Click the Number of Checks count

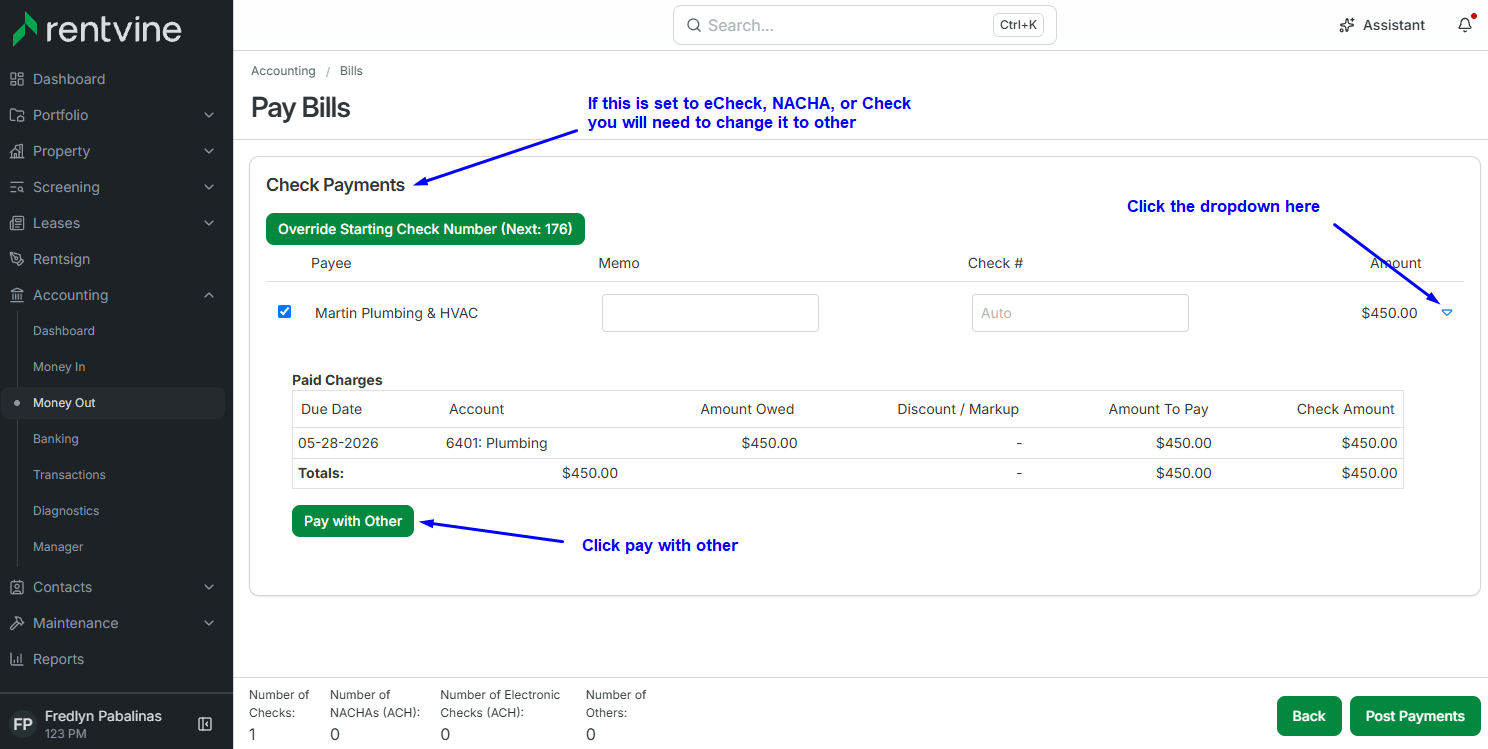tap(252, 734)
